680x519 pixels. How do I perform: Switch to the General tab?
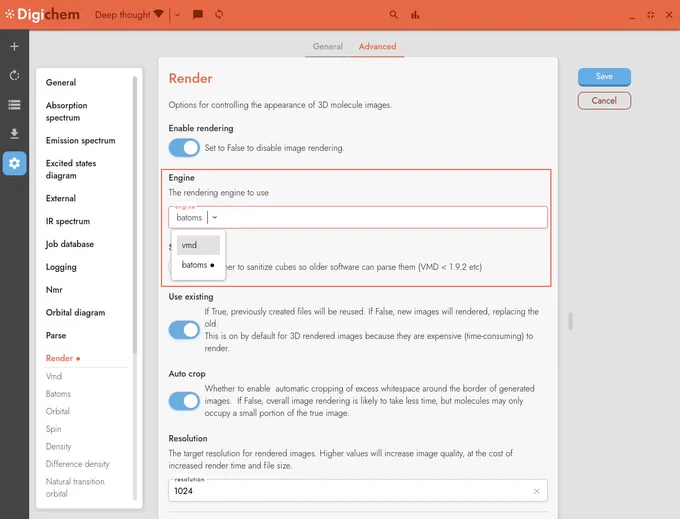click(x=327, y=46)
